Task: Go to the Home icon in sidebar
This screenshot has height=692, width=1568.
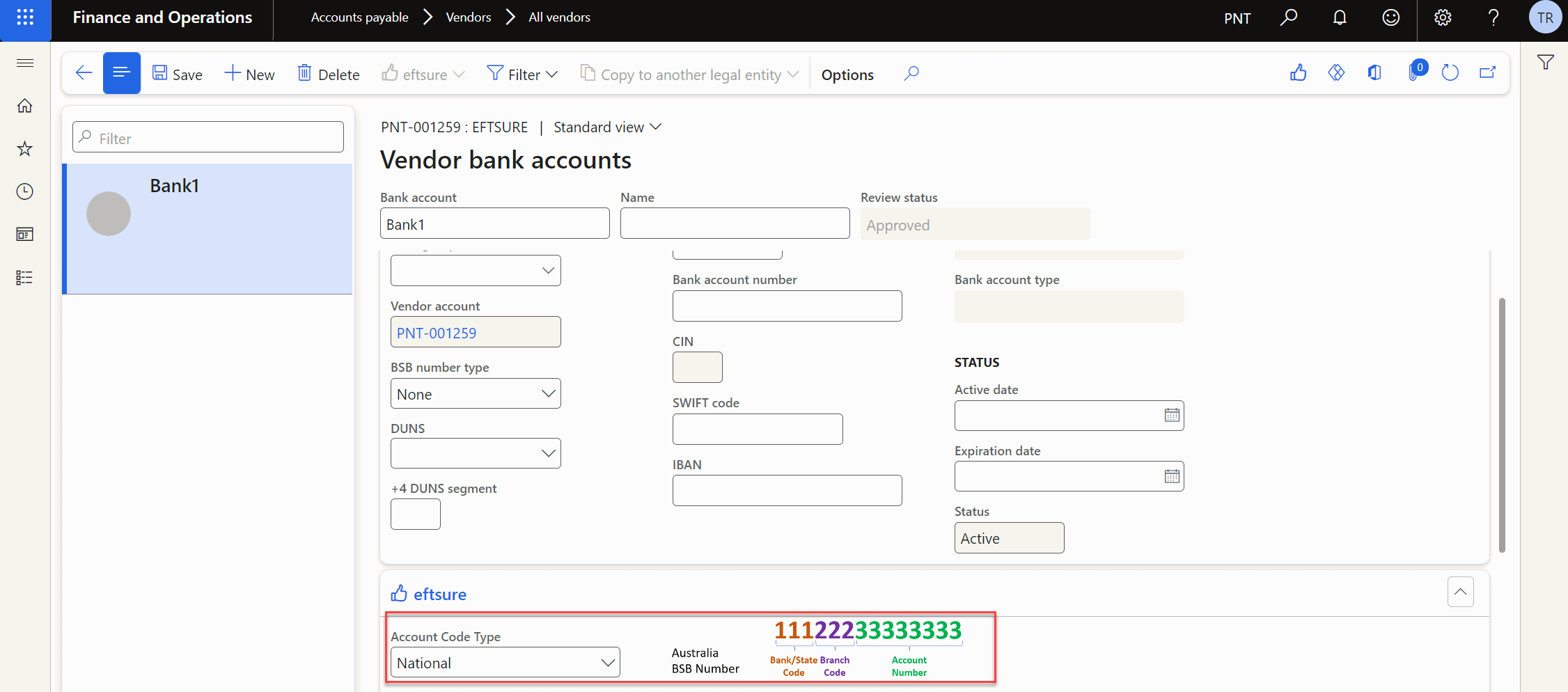Action: click(25, 106)
